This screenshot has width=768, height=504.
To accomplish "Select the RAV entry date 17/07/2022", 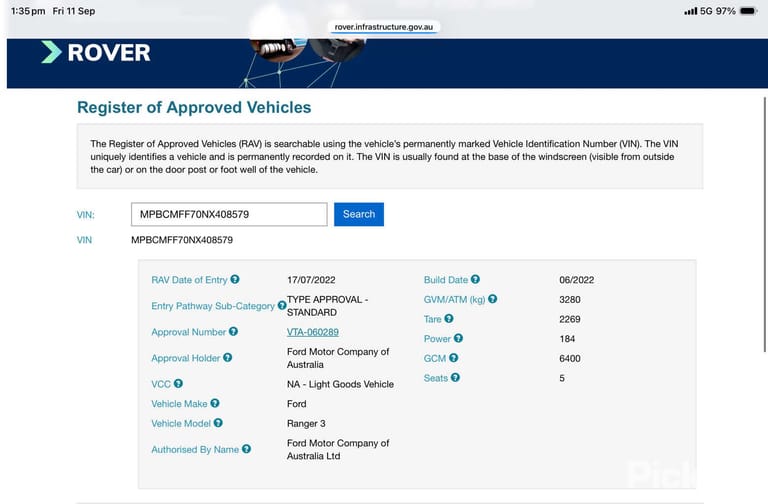I will point(311,280).
